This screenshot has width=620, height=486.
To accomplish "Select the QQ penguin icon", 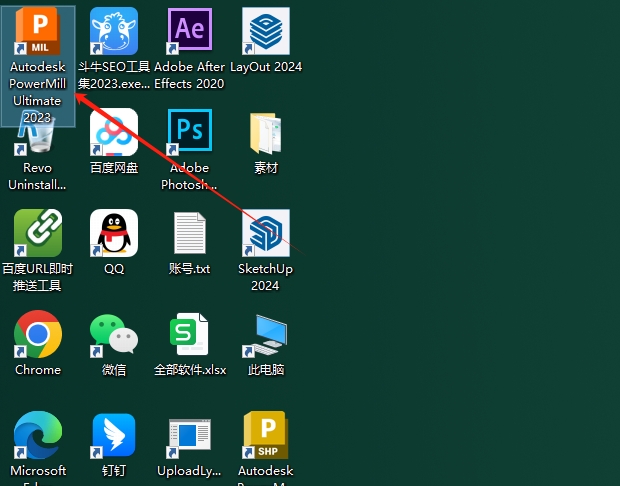I will [x=114, y=233].
